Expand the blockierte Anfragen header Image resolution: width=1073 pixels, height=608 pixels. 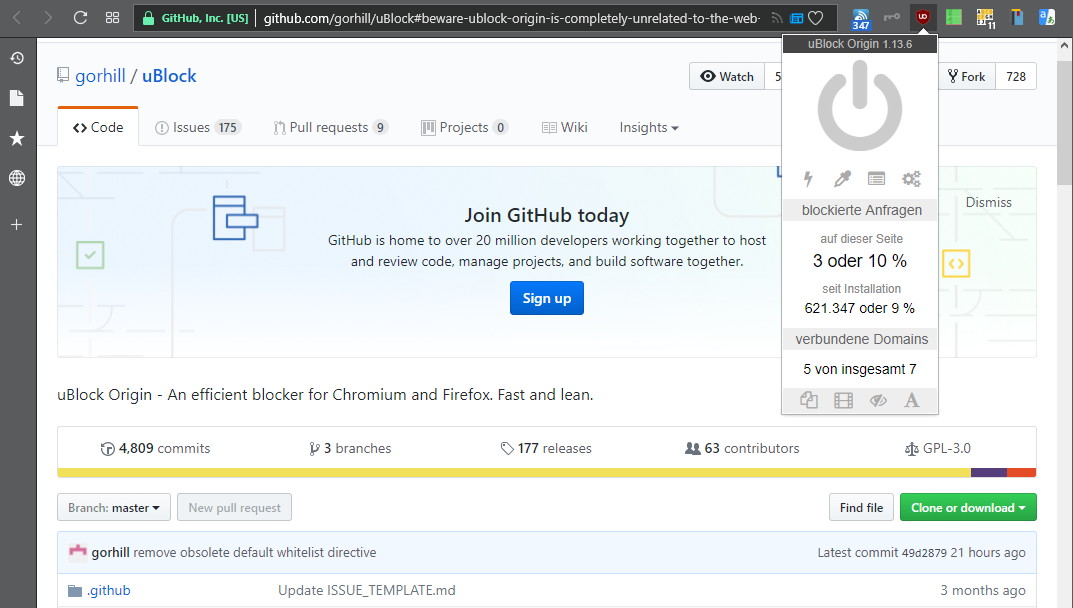click(x=860, y=210)
